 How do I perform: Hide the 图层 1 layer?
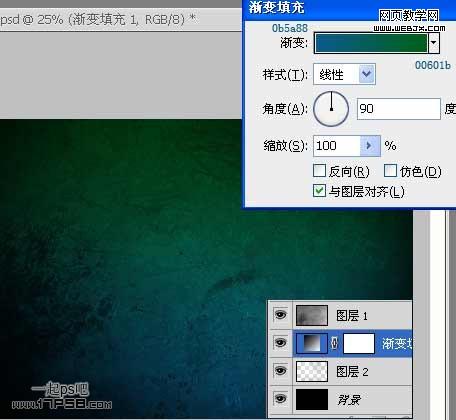[280, 315]
